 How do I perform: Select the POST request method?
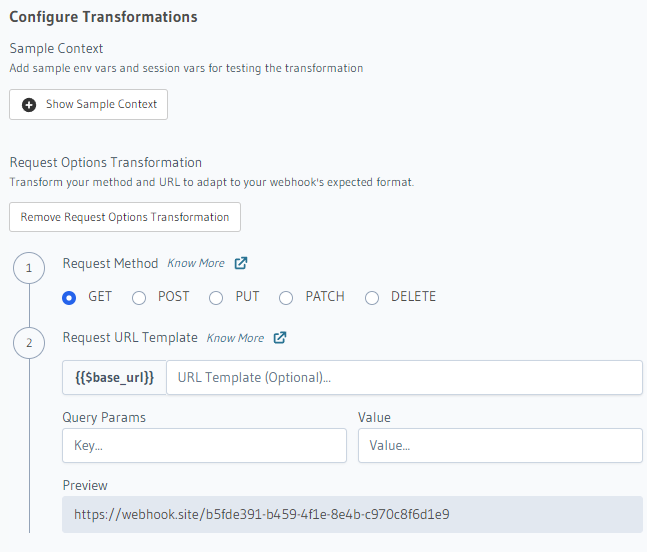(139, 297)
